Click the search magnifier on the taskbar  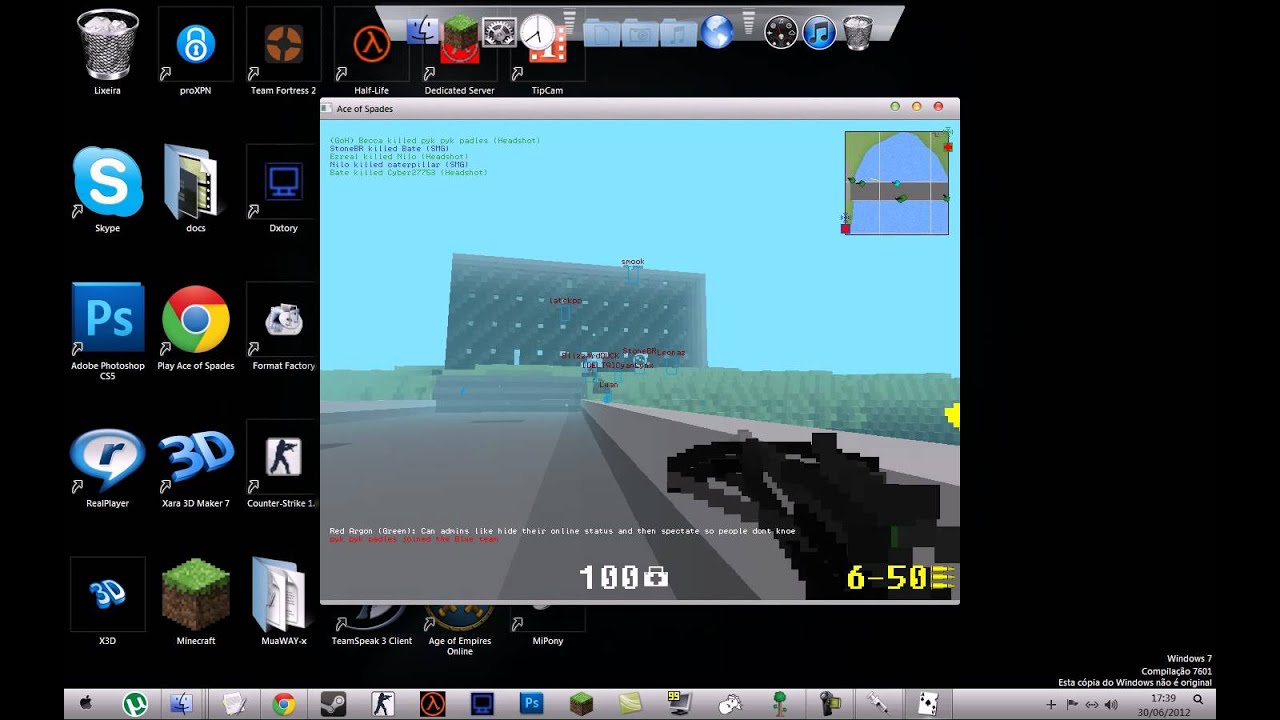1198,701
